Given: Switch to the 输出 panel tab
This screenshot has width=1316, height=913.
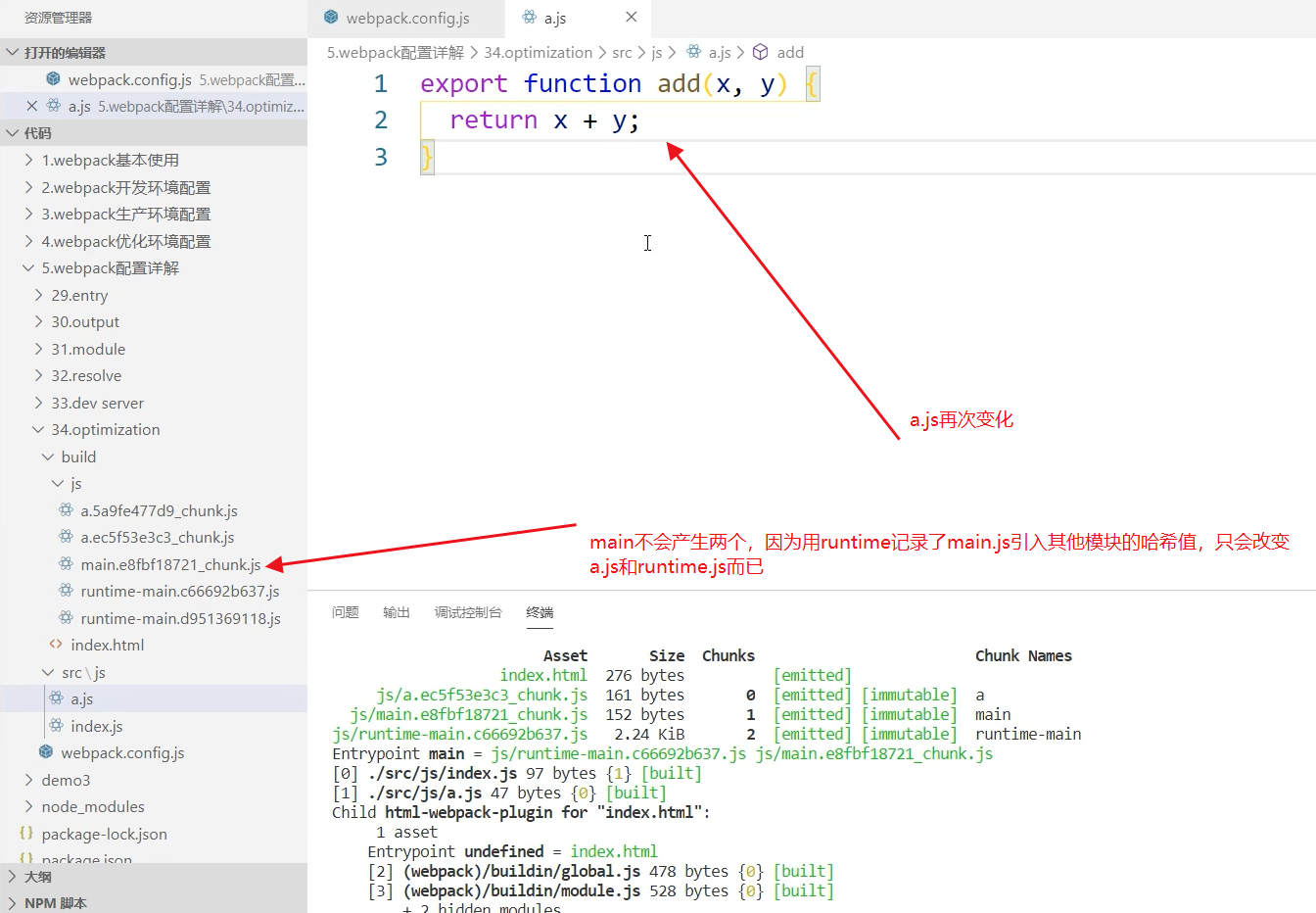Looking at the screenshot, I should click(396, 612).
